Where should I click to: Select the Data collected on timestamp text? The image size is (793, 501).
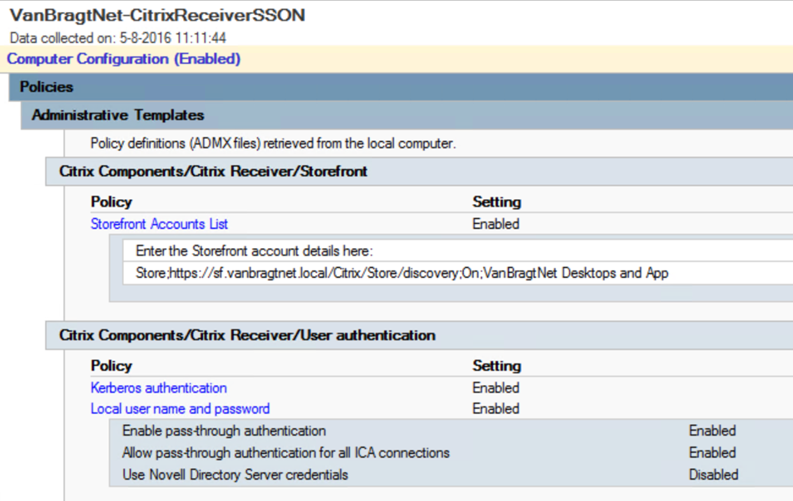(118, 38)
